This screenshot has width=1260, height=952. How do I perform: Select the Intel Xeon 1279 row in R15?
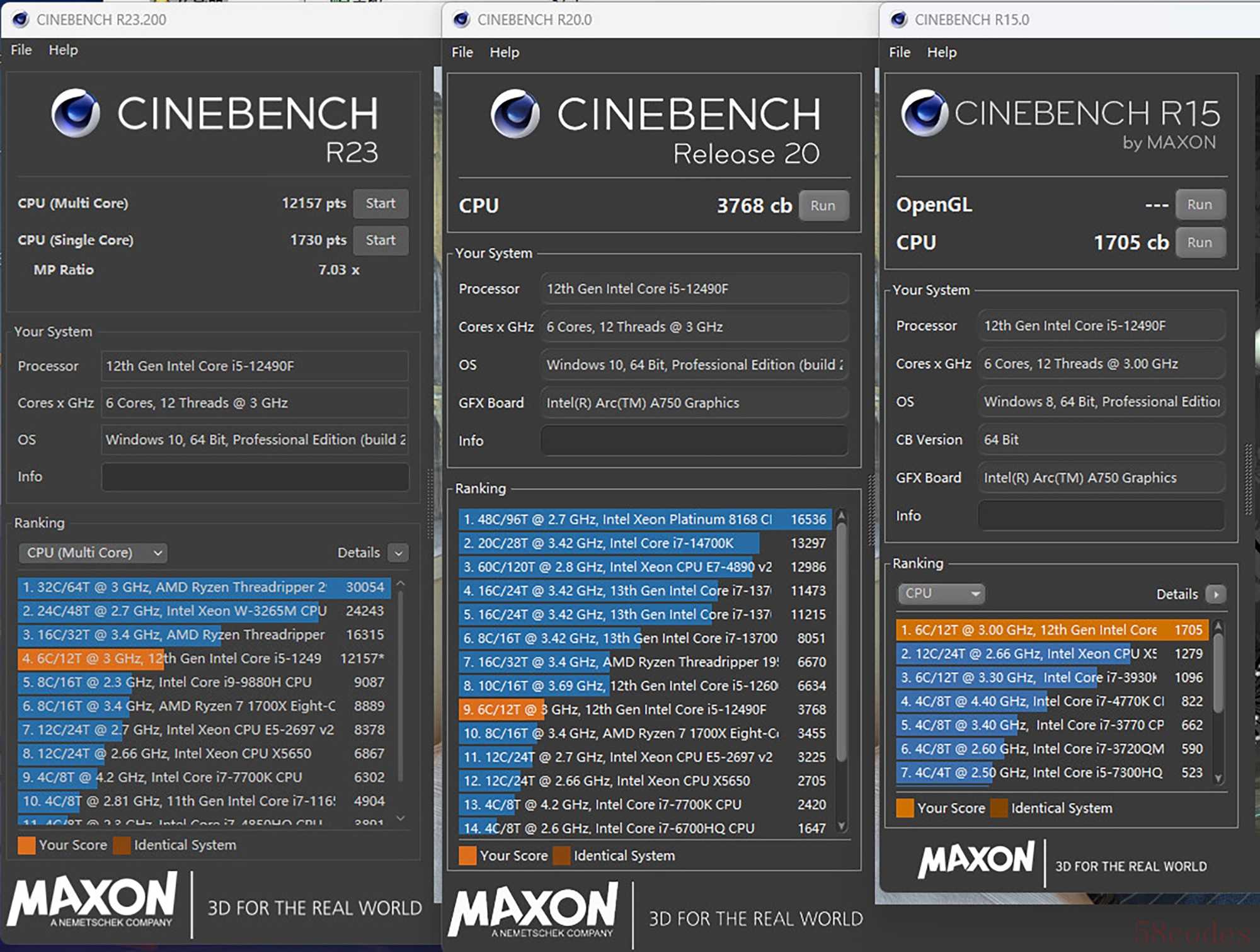1052,654
